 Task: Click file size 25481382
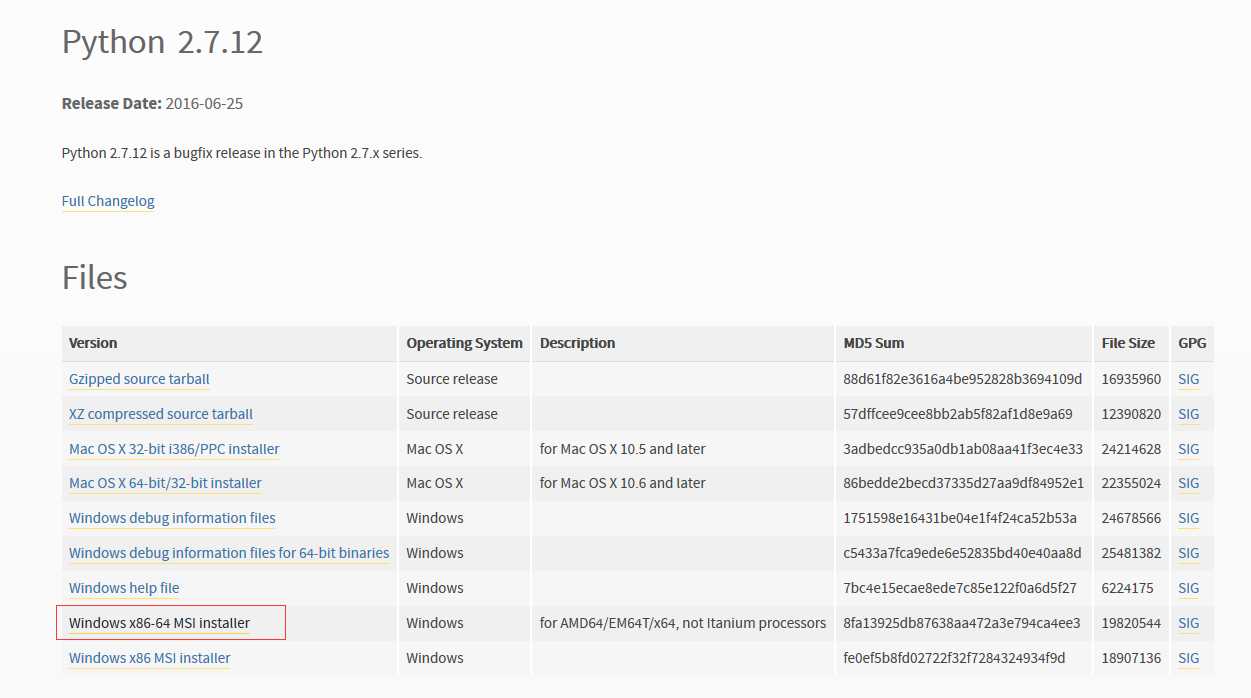click(x=1131, y=553)
